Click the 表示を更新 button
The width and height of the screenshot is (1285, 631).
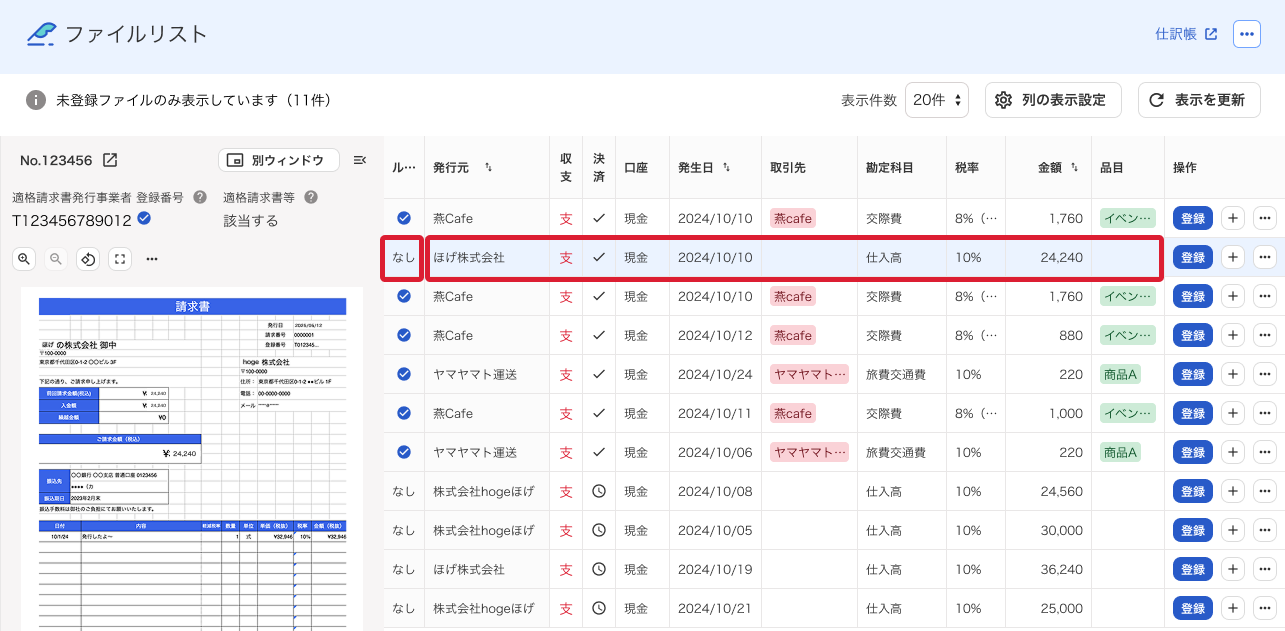point(1199,100)
